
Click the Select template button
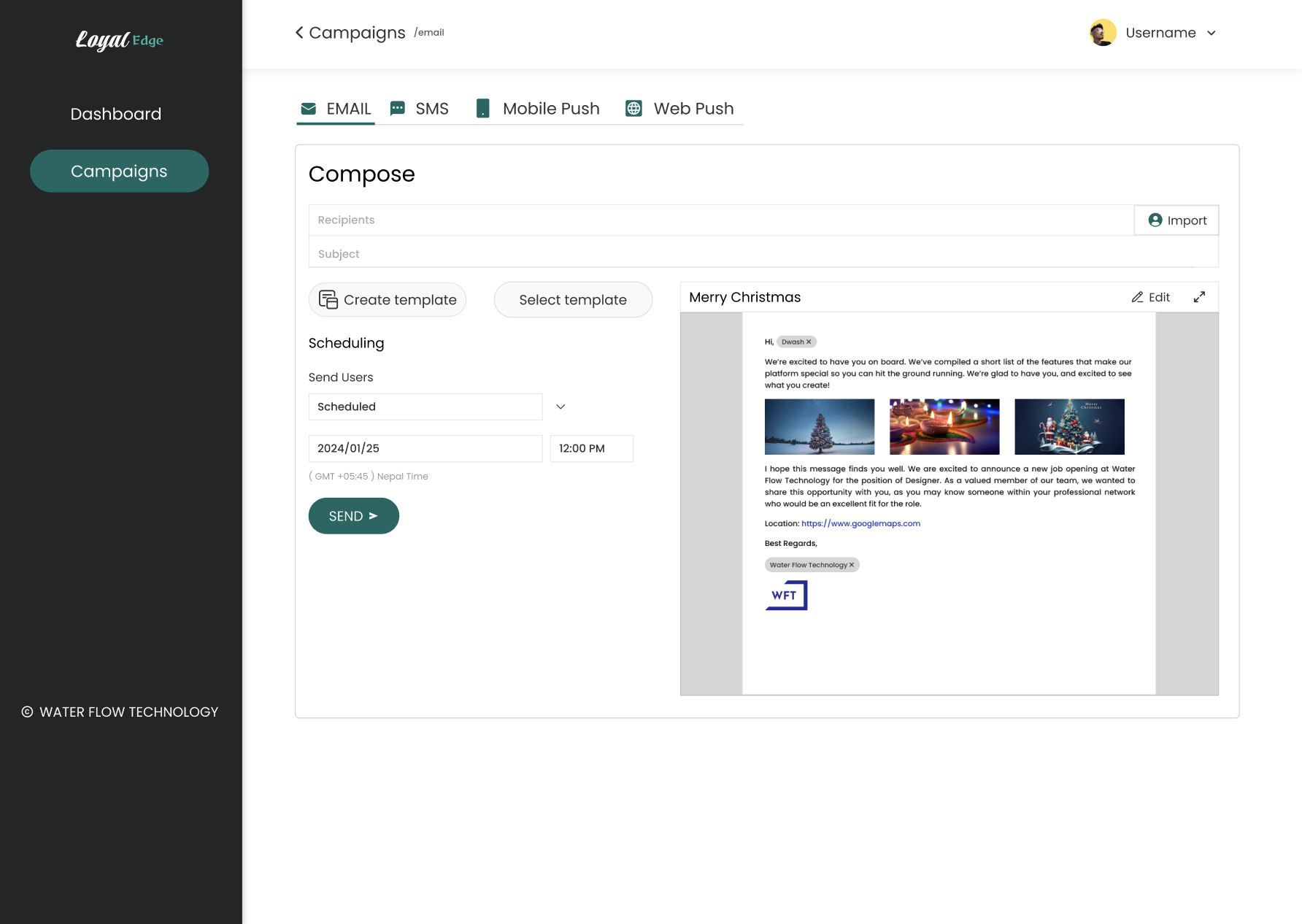click(x=573, y=299)
